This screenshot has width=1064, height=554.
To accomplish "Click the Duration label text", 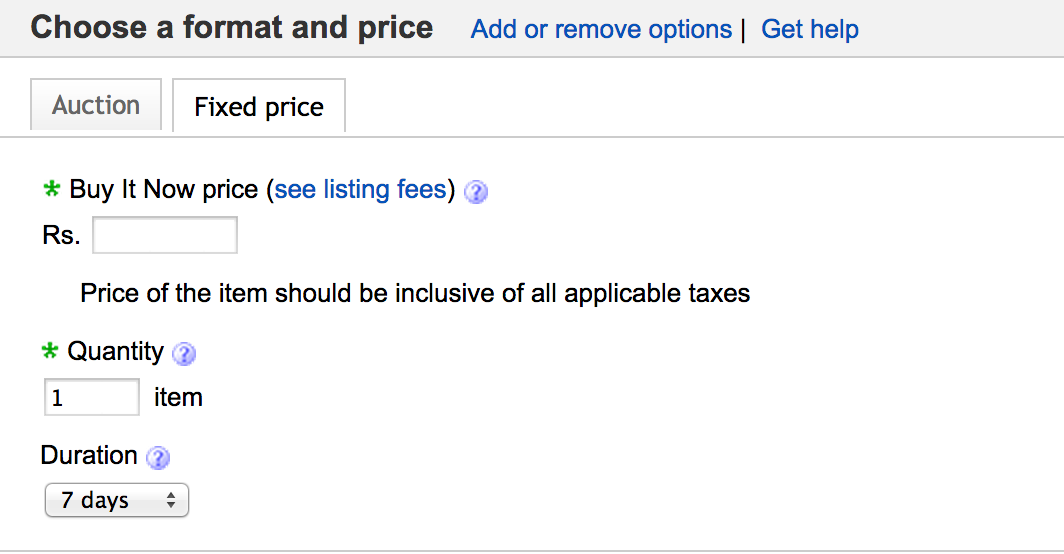I will [x=89, y=455].
